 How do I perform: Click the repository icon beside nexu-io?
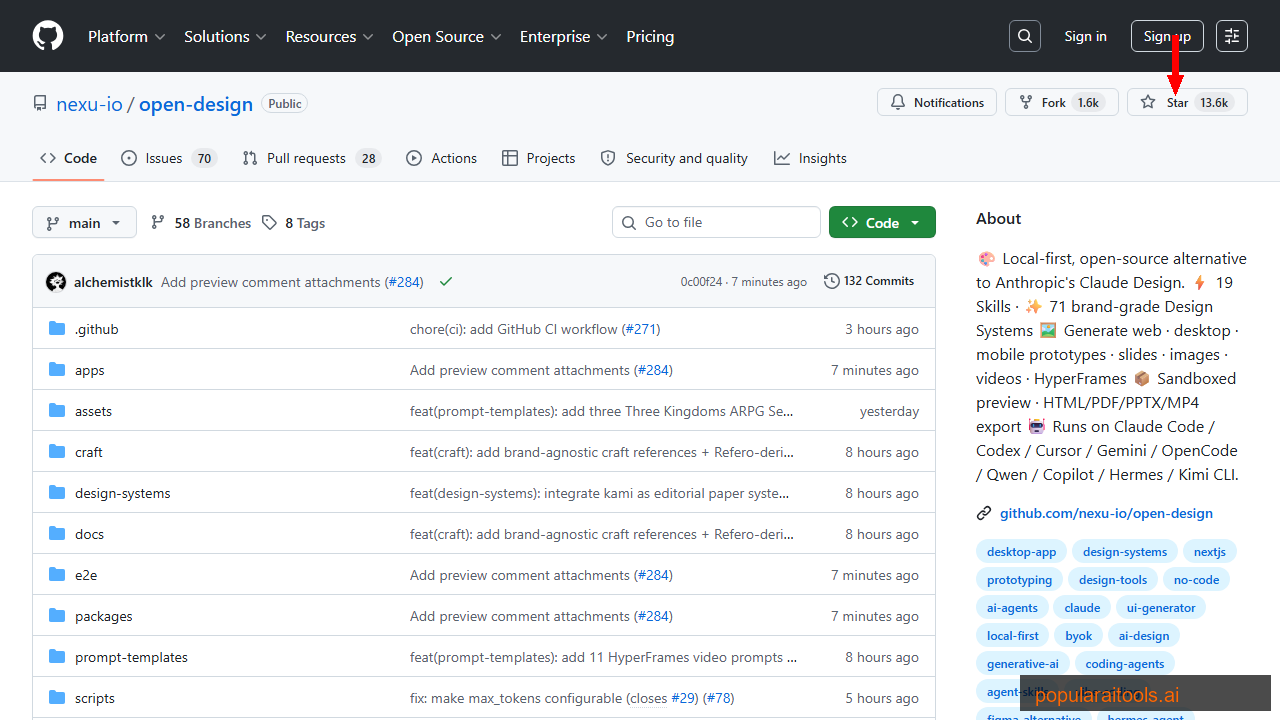pyautogui.click(x=40, y=104)
